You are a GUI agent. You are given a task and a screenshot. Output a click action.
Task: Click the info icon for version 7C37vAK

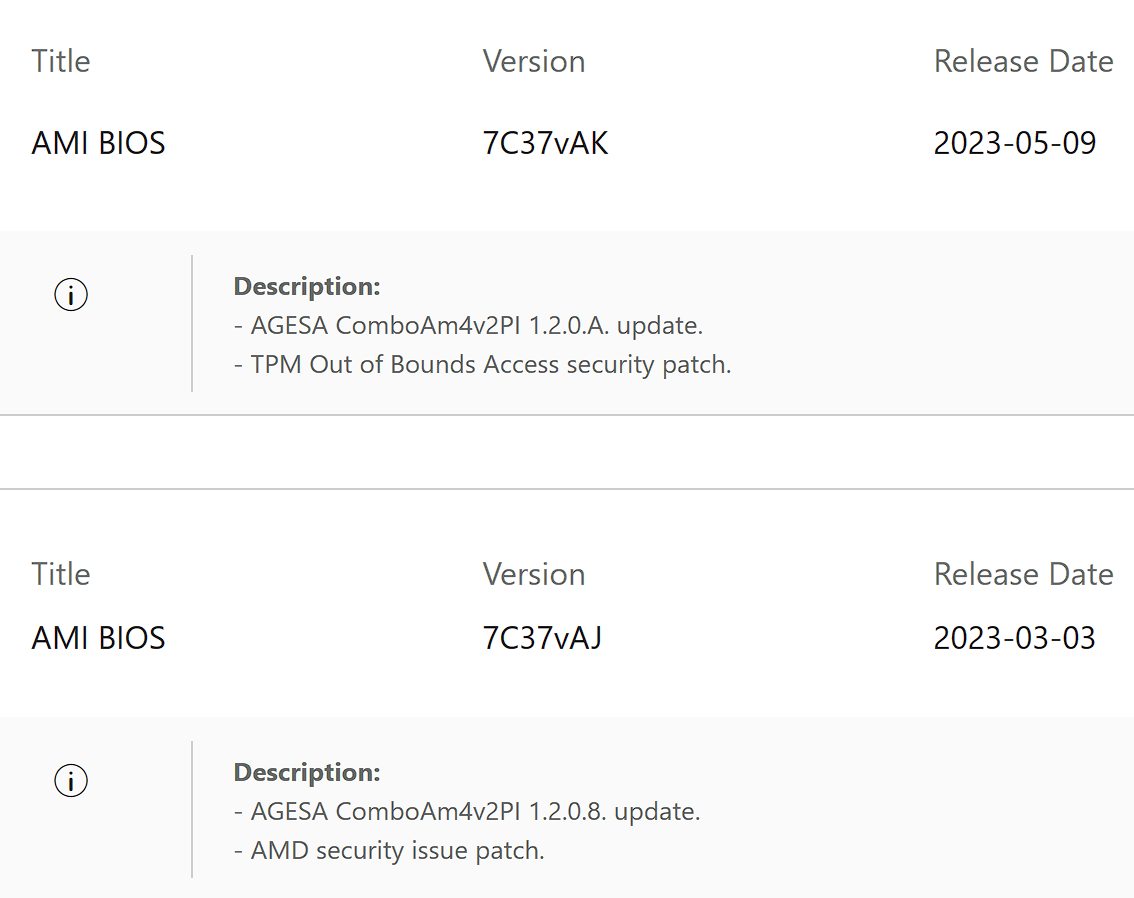click(x=71, y=295)
